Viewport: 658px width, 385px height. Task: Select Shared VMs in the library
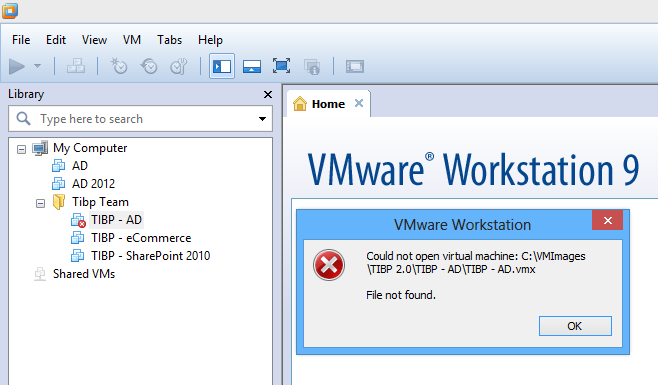(84, 274)
